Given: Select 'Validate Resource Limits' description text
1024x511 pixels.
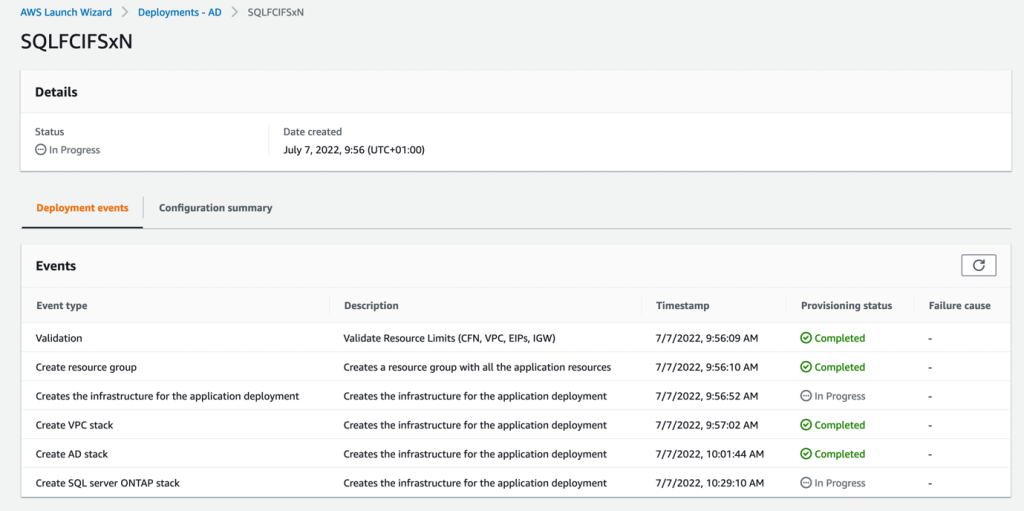Looking at the screenshot, I should tap(449, 338).
